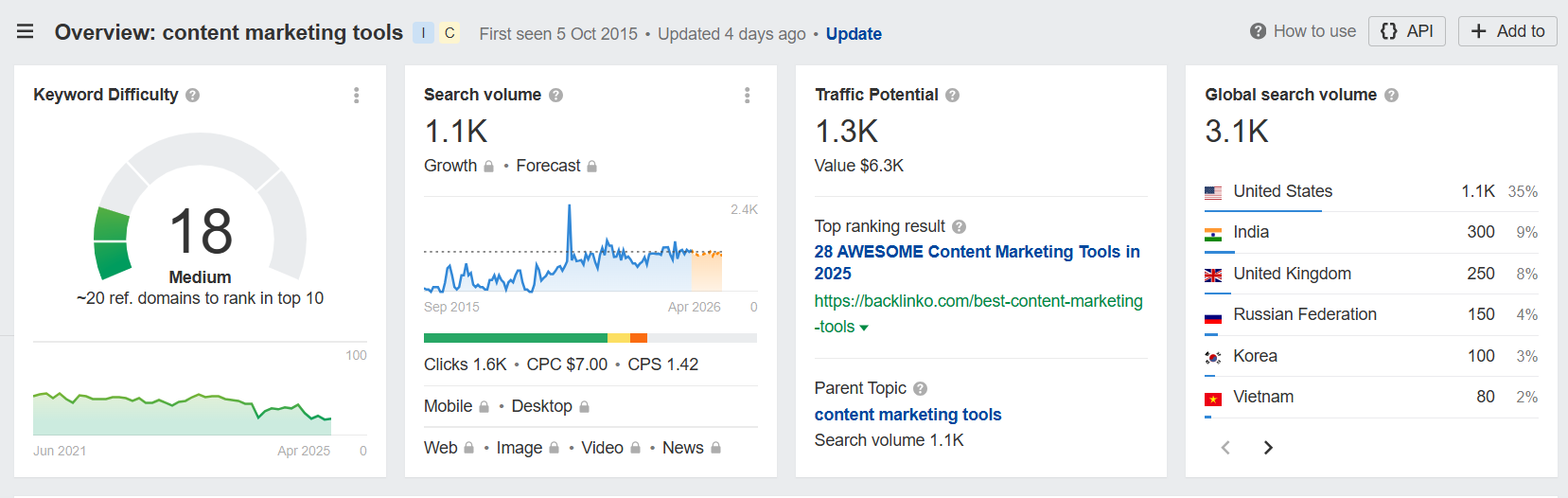Click the lock icon beside Forecast
The width and height of the screenshot is (1568, 498).
591,167
